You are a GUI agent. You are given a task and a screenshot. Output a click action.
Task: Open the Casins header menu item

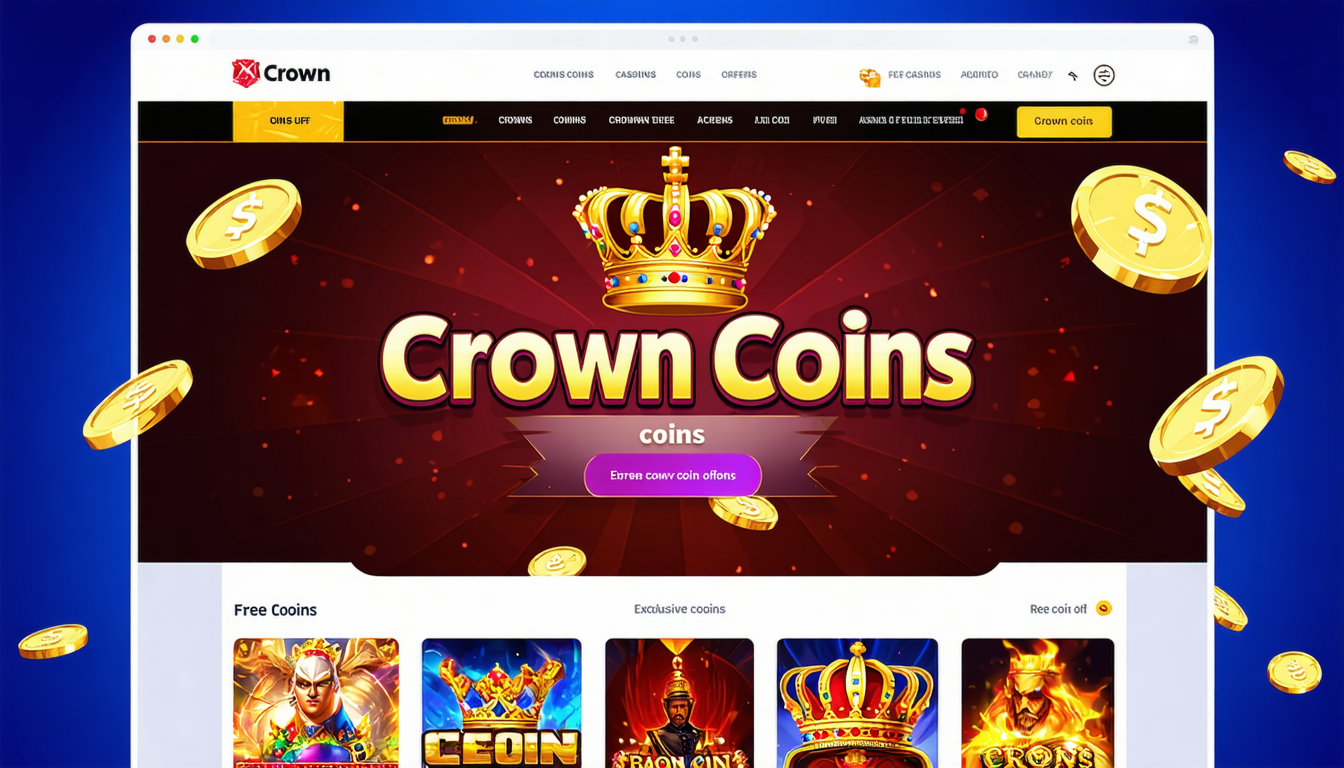click(x=636, y=75)
